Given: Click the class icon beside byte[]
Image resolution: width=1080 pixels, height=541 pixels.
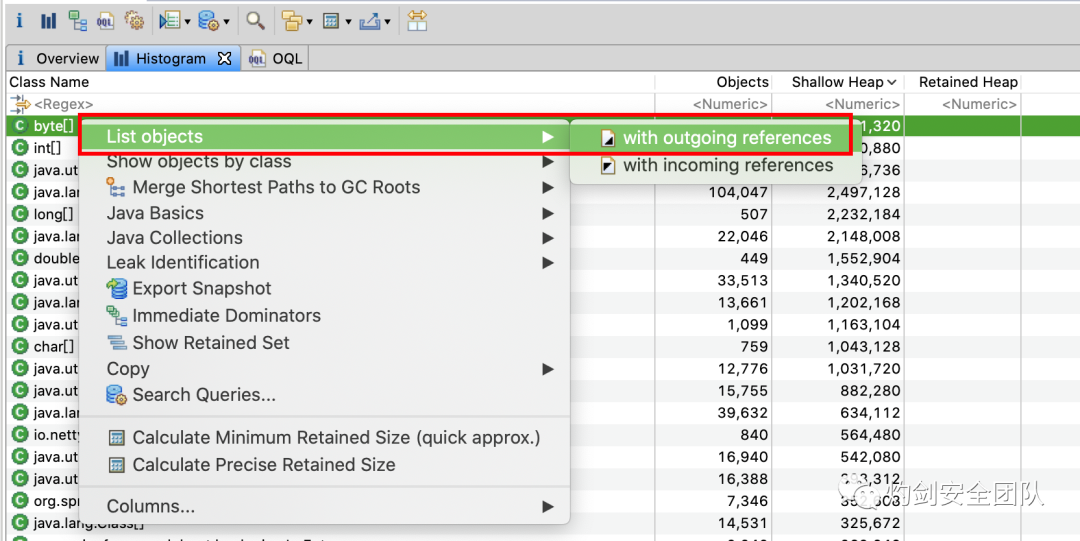Looking at the screenshot, I should tap(21, 126).
